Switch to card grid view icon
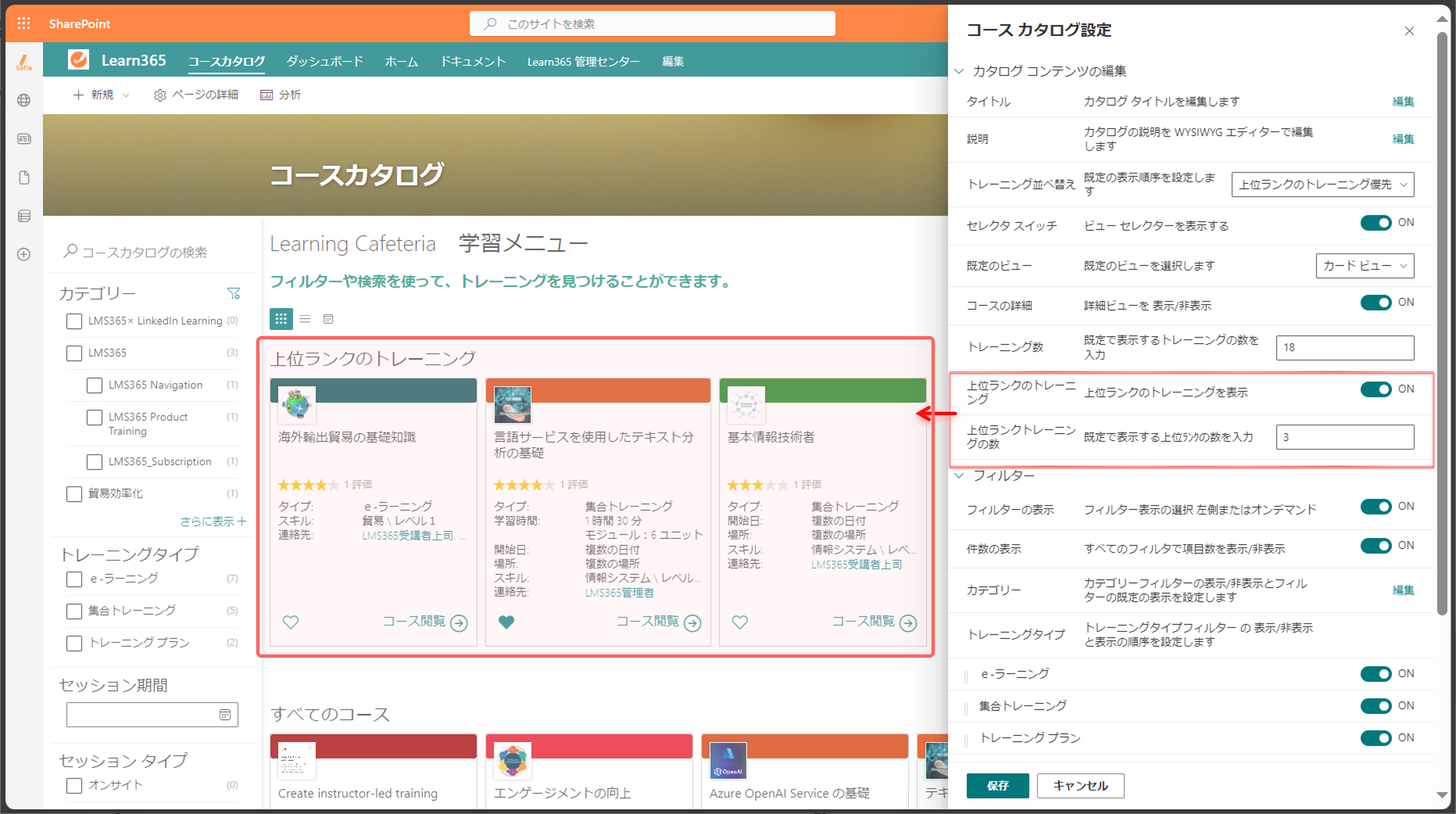 [x=281, y=319]
